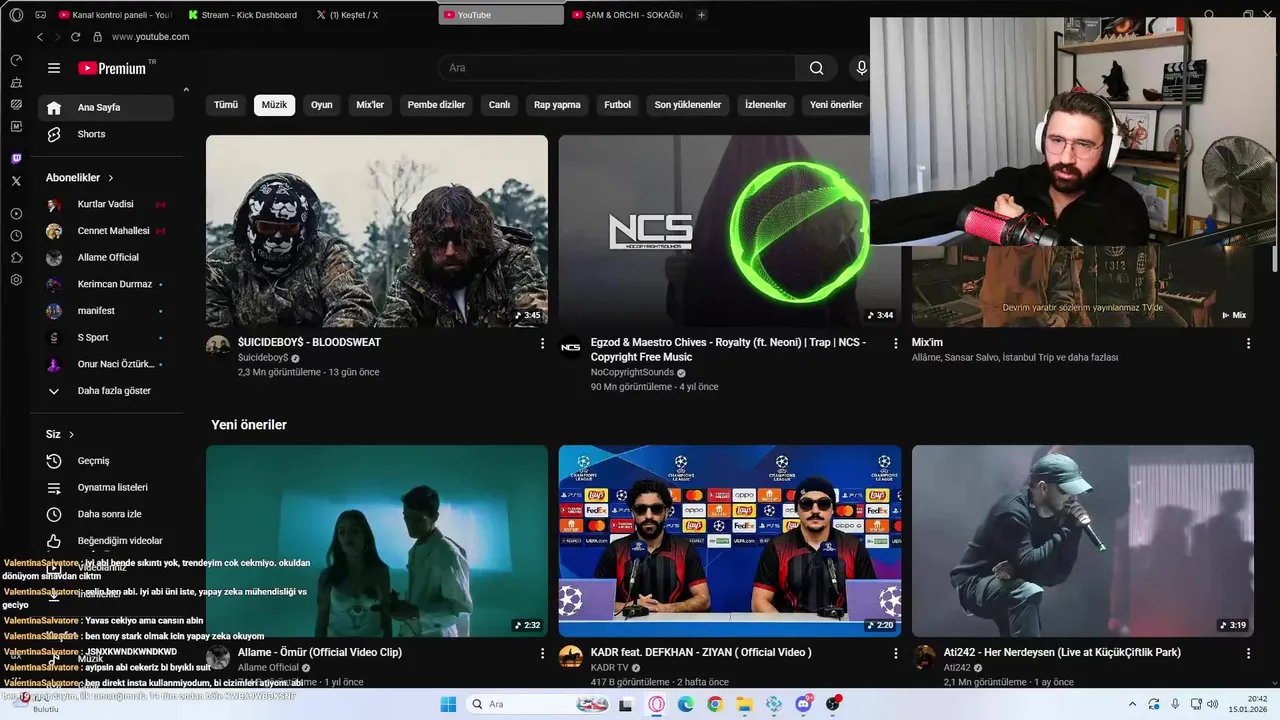Click the NoCopyrightSounds channel name

[632, 372]
